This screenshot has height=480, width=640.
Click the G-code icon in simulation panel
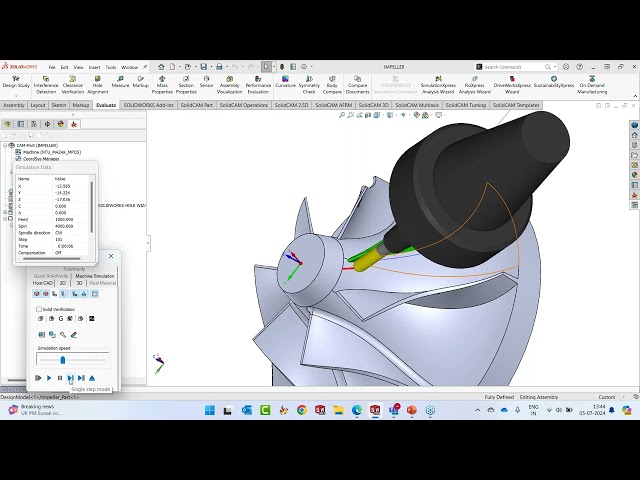coord(61,318)
